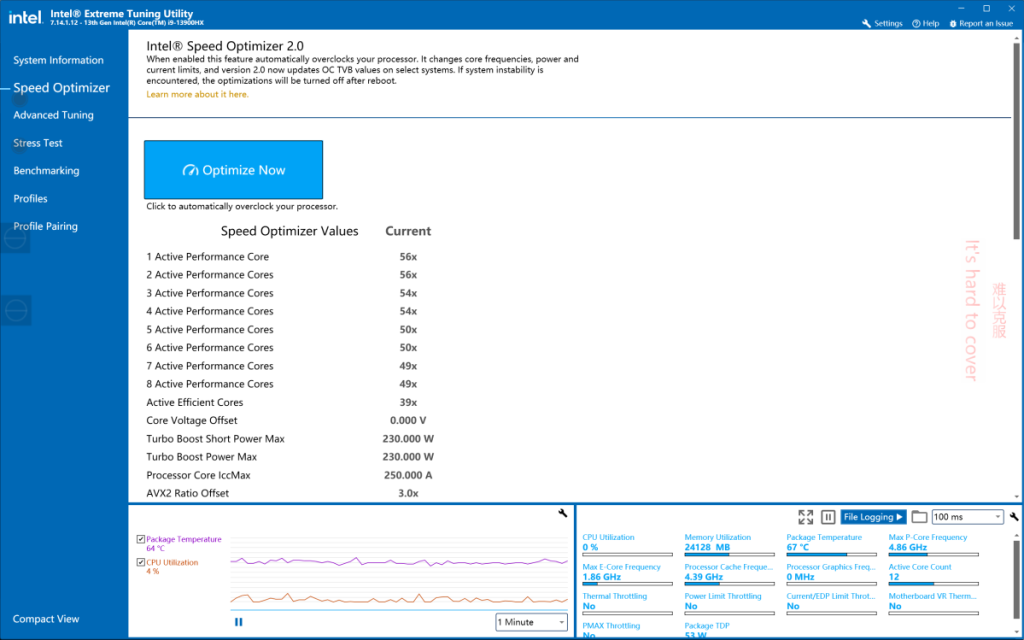Click the Package Temperature monitor bar
Viewport: 1024px width, 640px height.
pos(831,554)
